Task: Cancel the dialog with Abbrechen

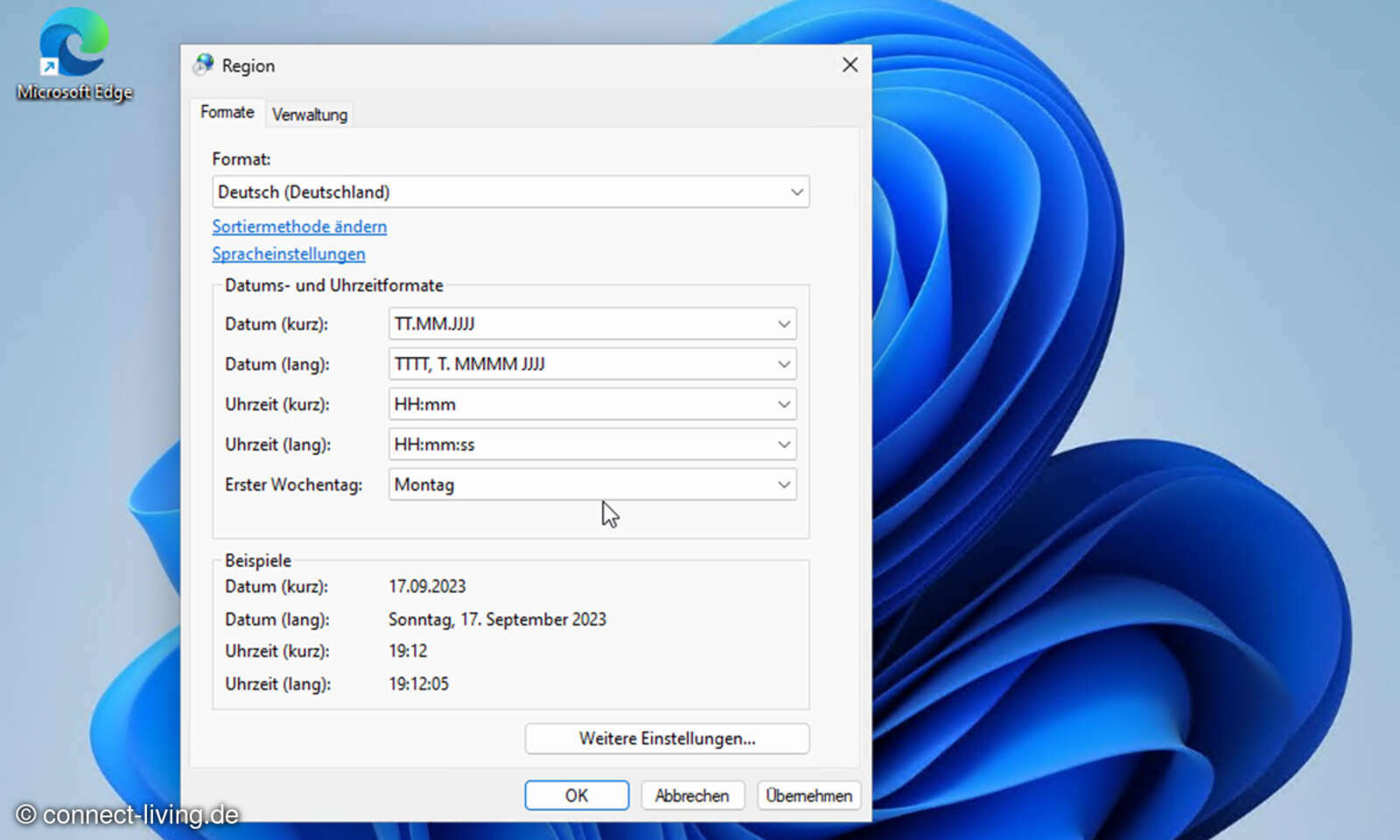Action: [692, 795]
